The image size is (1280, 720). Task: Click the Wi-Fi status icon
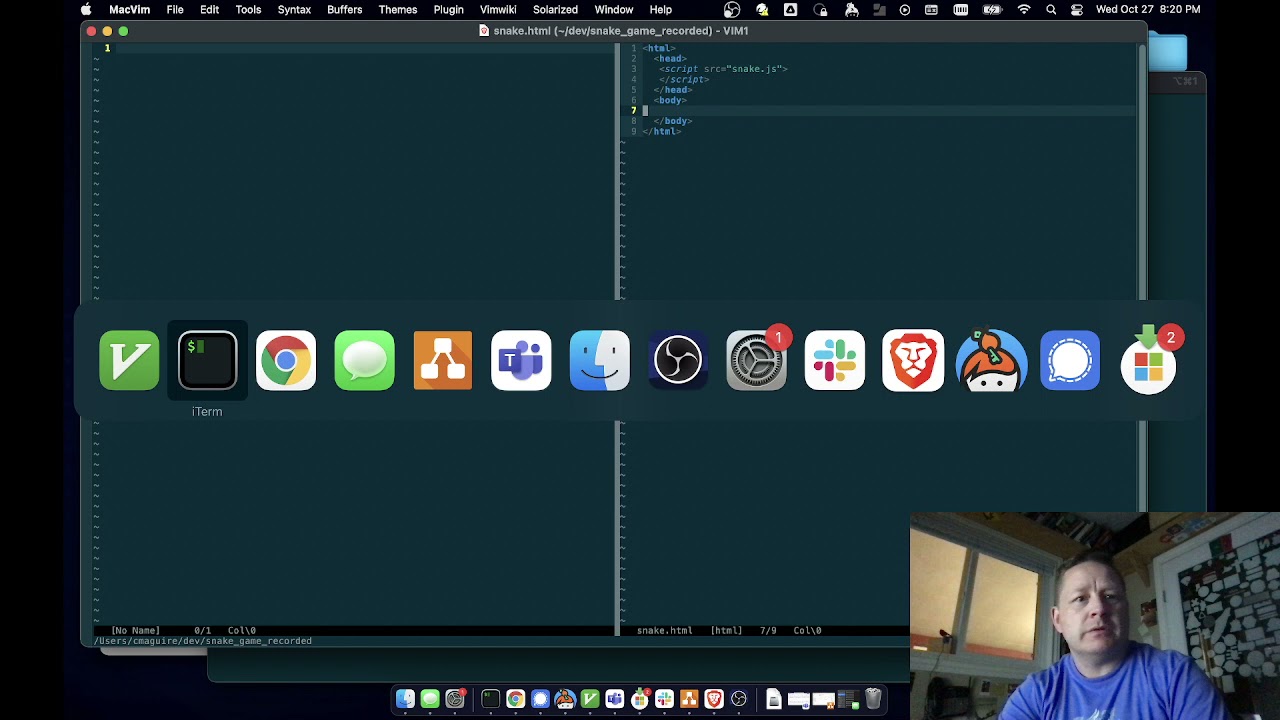(1023, 10)
